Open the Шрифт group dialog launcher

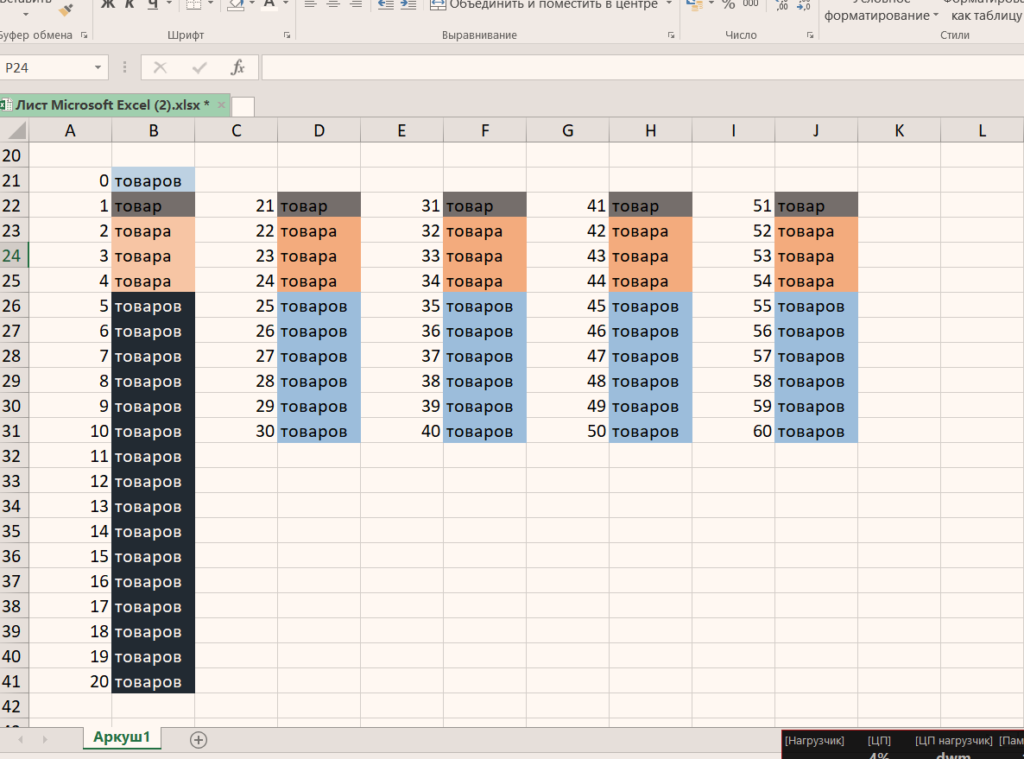(x=287, y=35)
